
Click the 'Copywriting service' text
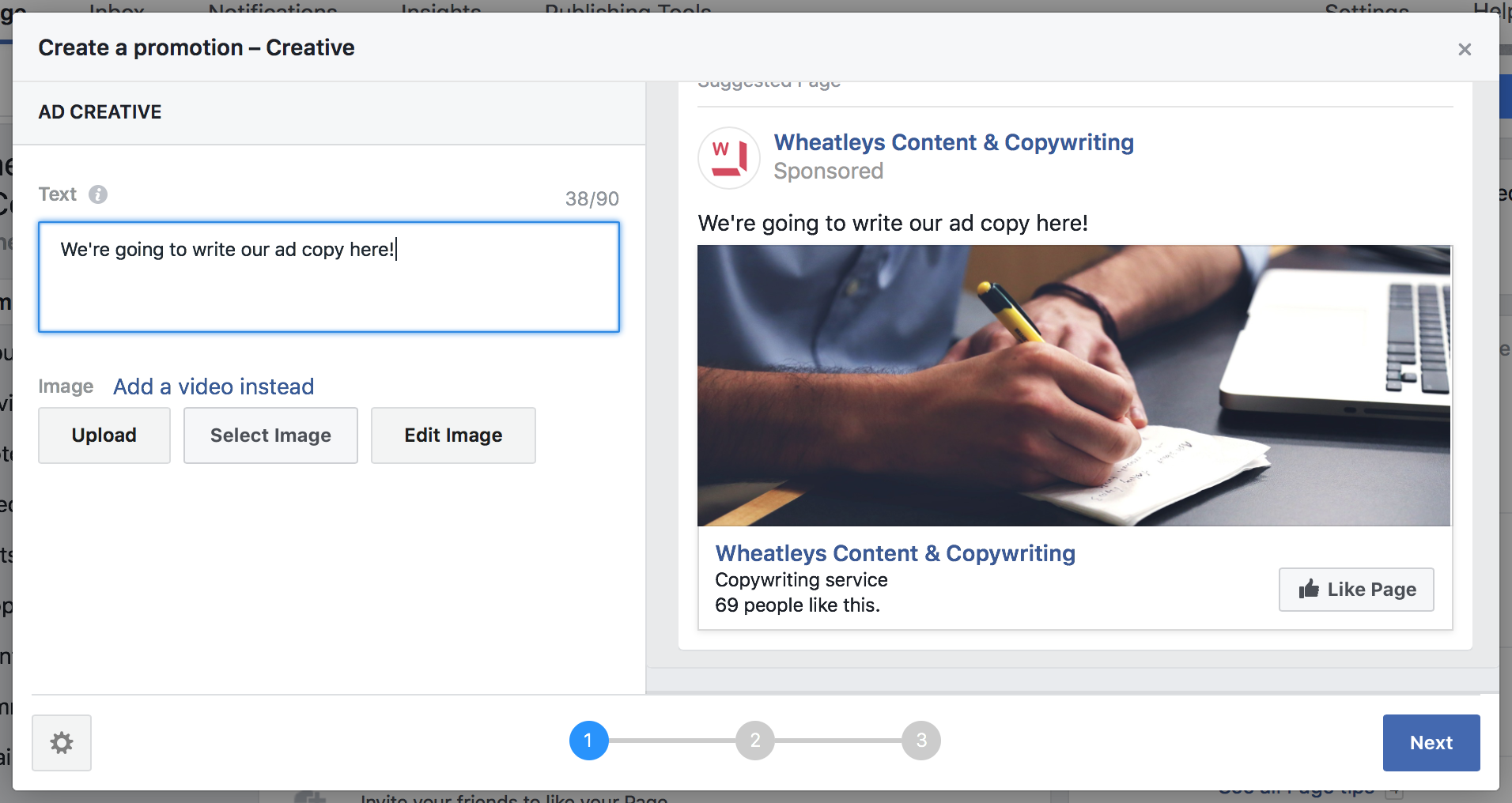pos(801,580)
